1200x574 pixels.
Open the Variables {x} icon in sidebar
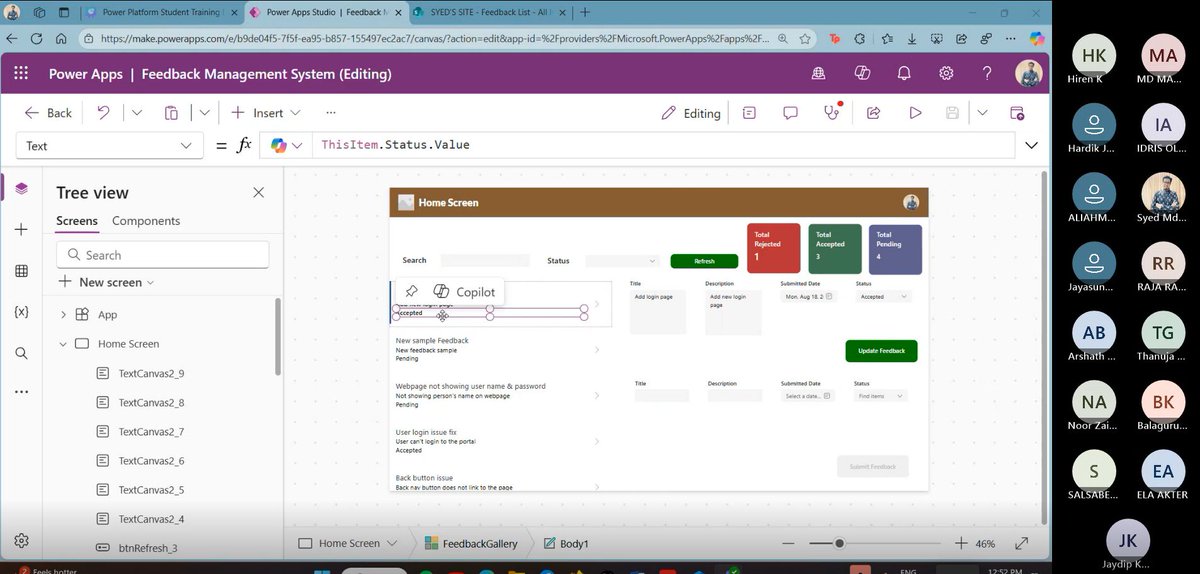coord(22,312)
